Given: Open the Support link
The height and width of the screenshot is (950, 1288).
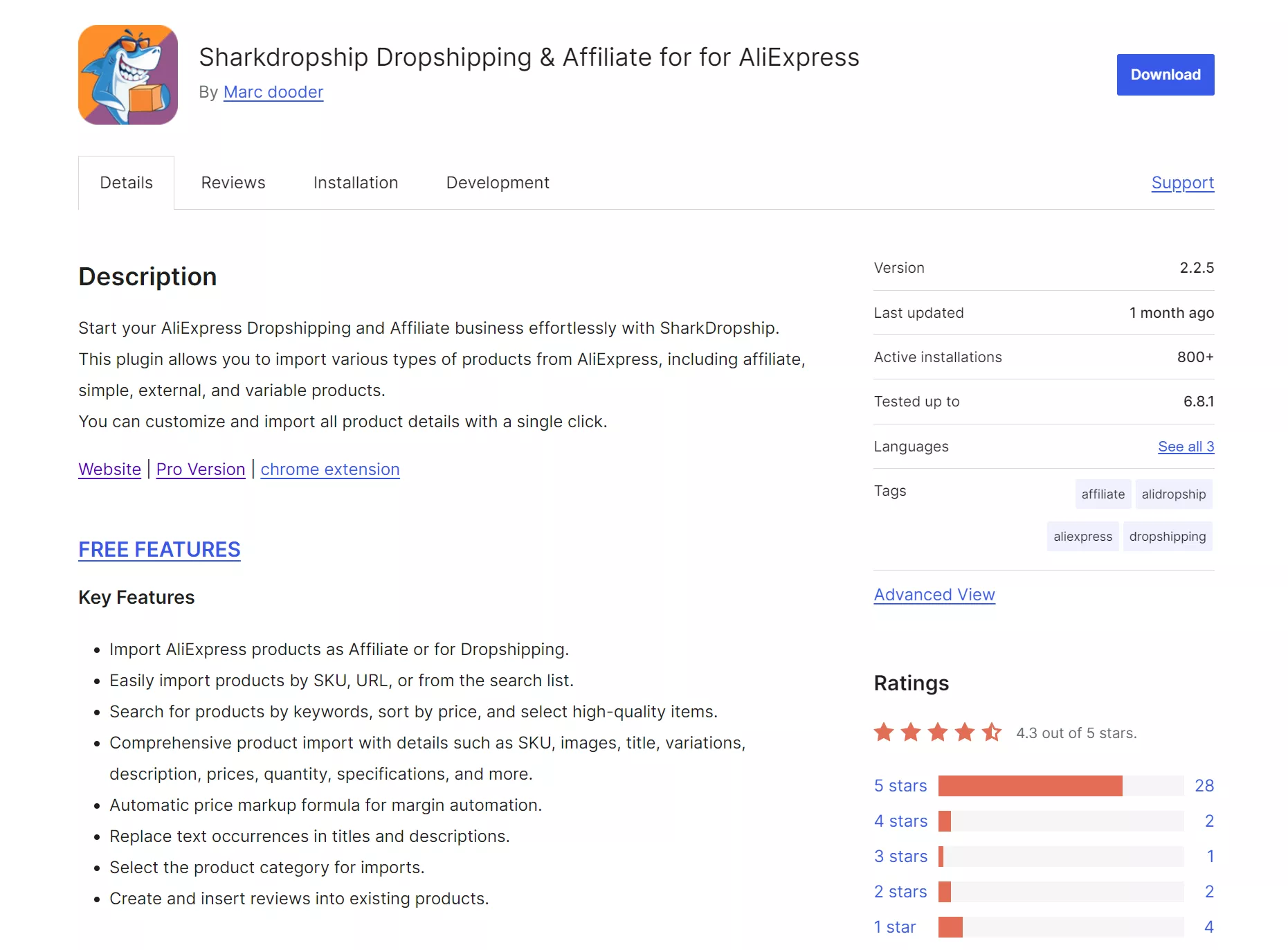Looking at the screenshot, I should coord(1183,183).
